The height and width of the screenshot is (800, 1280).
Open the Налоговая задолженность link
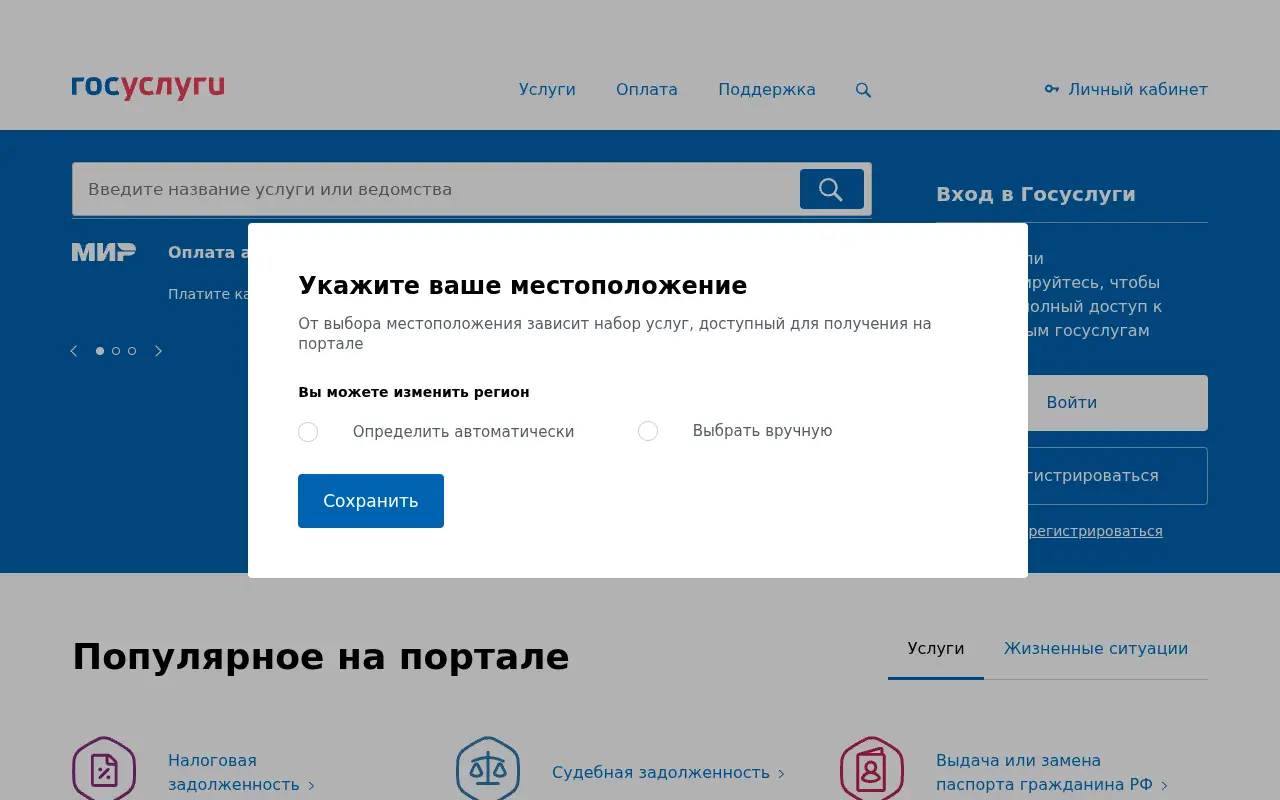241,773
